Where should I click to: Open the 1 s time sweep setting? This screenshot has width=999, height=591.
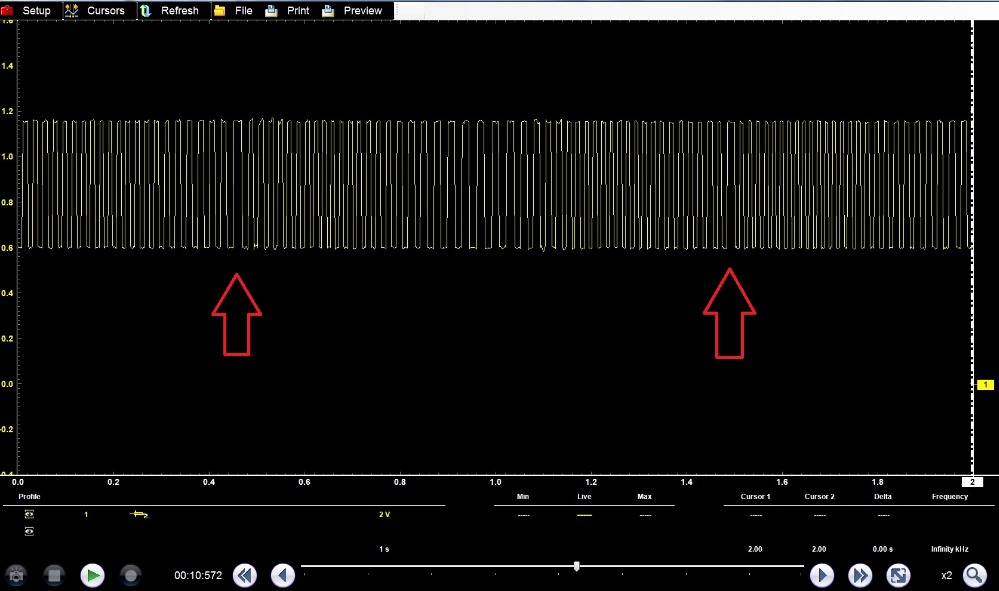coord(384,549)
